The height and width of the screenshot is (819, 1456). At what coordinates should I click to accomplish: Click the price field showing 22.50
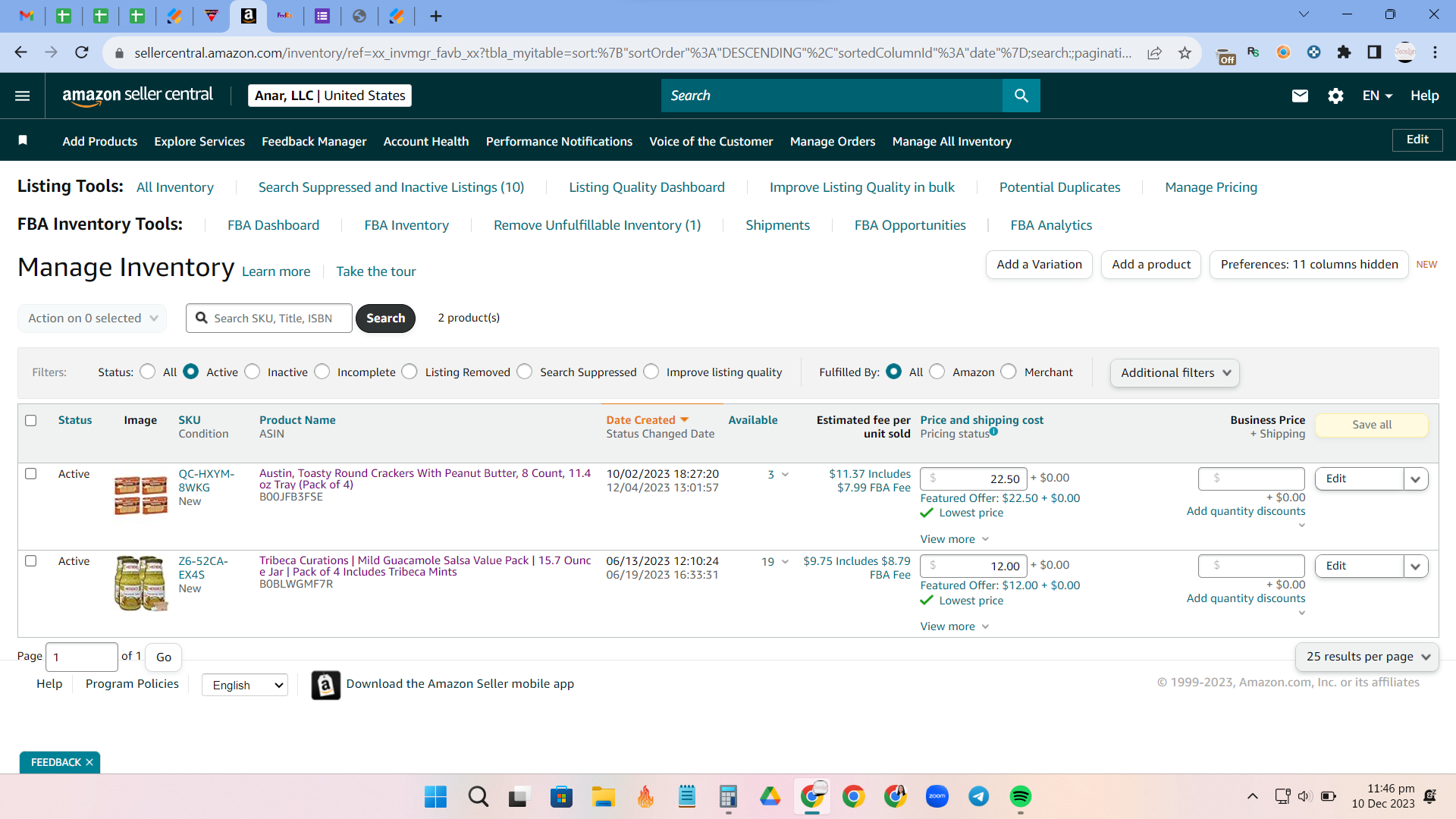click(x=974, y=479)
